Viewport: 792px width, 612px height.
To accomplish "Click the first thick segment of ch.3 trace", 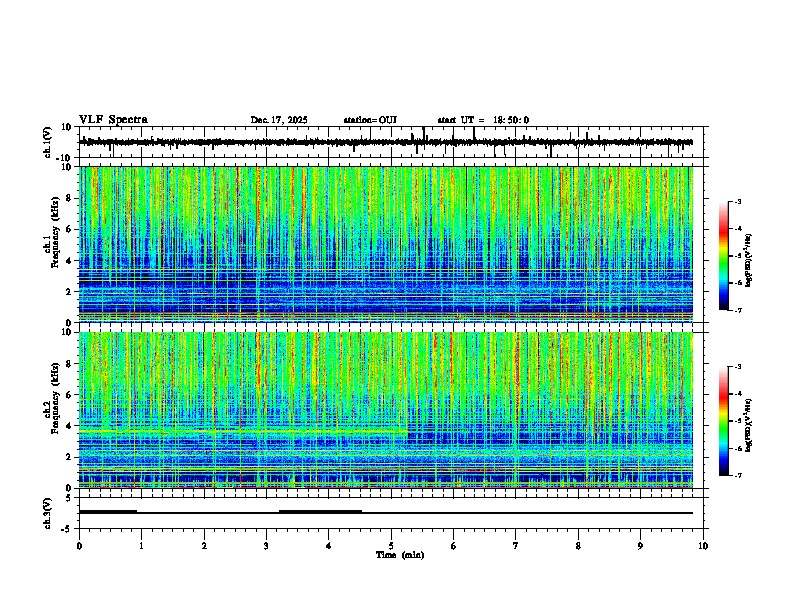I will [x=108, y=512].
